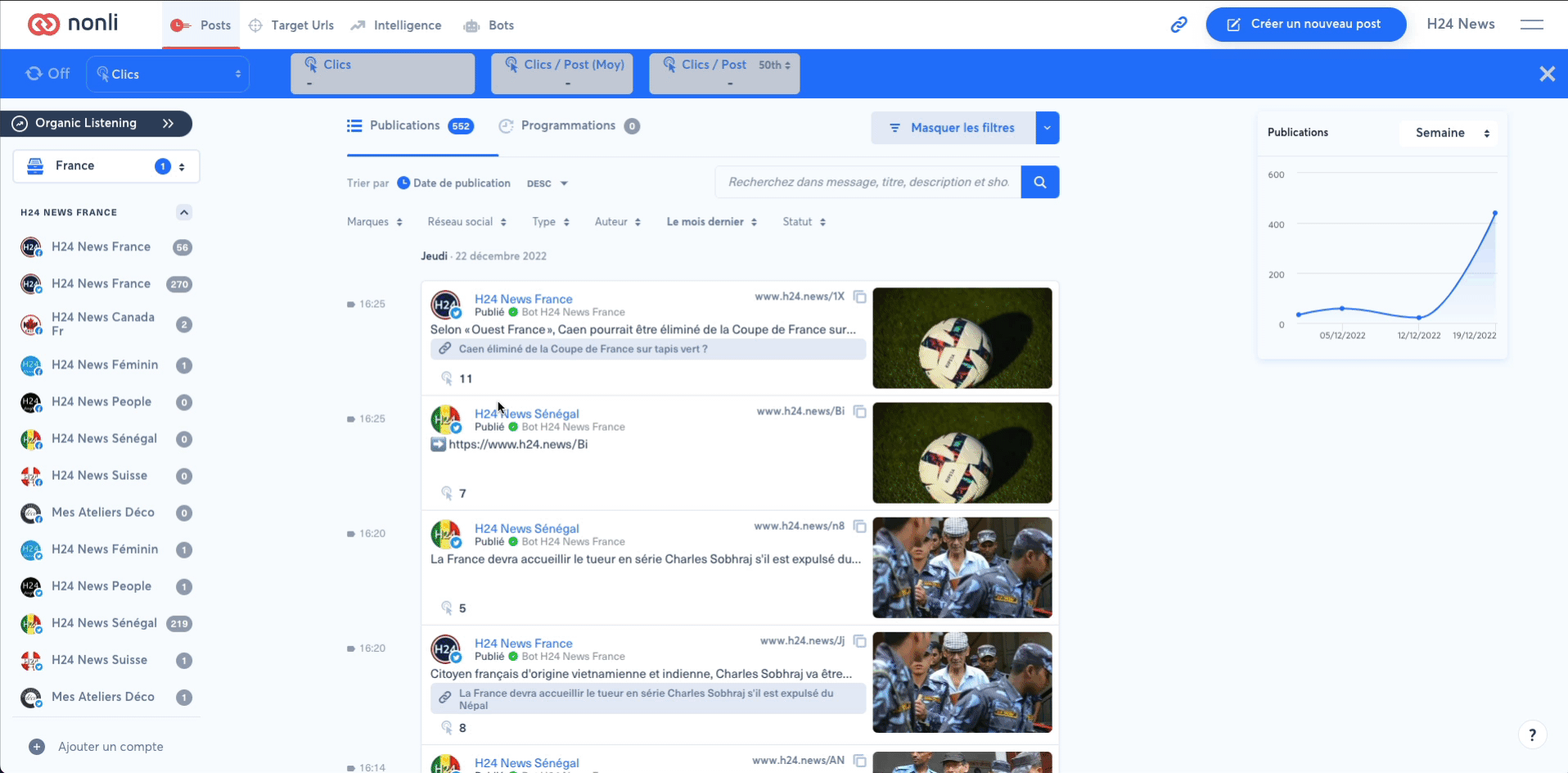Select H24 News Sénégal account with 219
1568x773 pixels.
click(x=106, y=623)
